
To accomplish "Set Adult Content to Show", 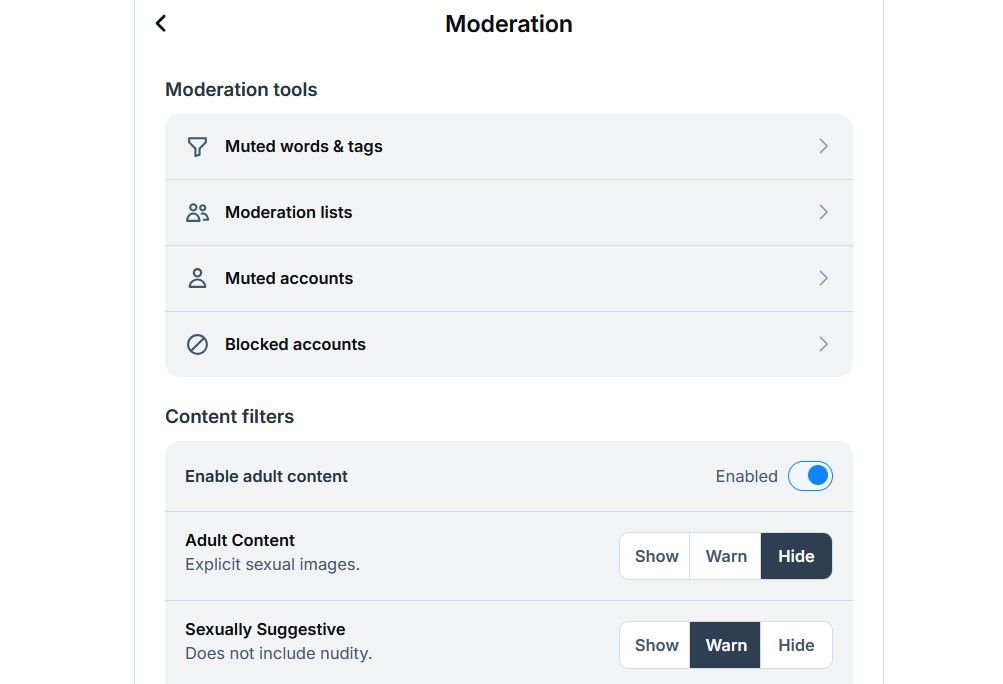I will tap(656, 556).
